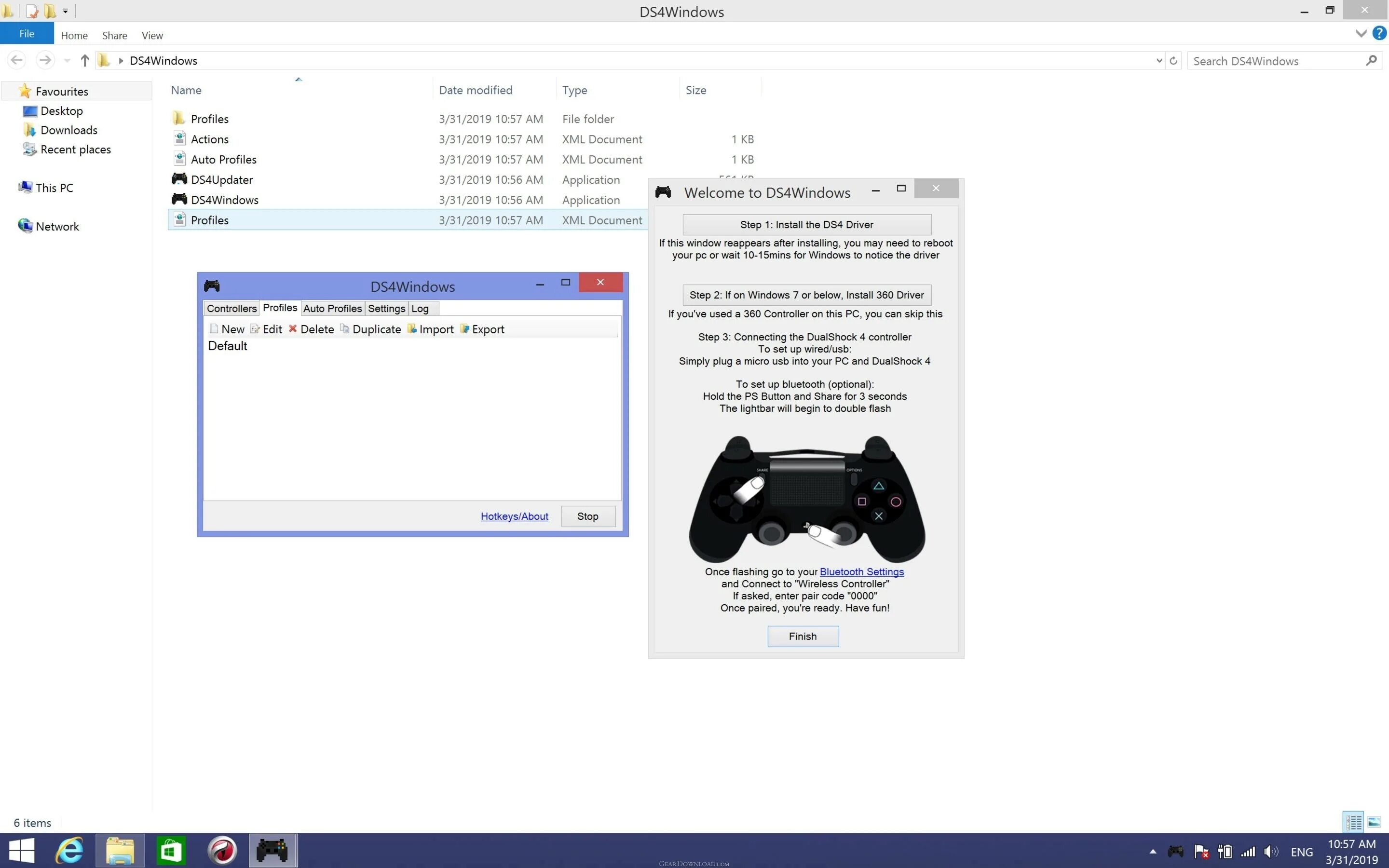Show hidden system tray icons arrow
Image resolution: width=1389 pixels, height=868 pixels.
pos(1153,851)
